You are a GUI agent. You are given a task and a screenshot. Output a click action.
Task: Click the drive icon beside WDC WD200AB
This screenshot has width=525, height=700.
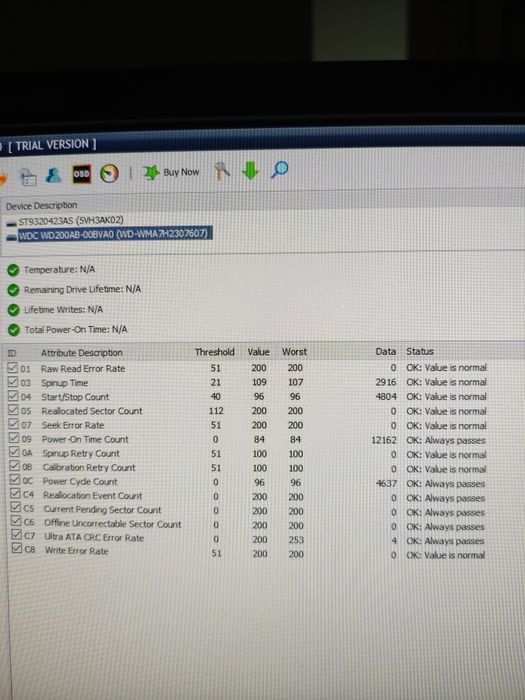tap(12, 236)
